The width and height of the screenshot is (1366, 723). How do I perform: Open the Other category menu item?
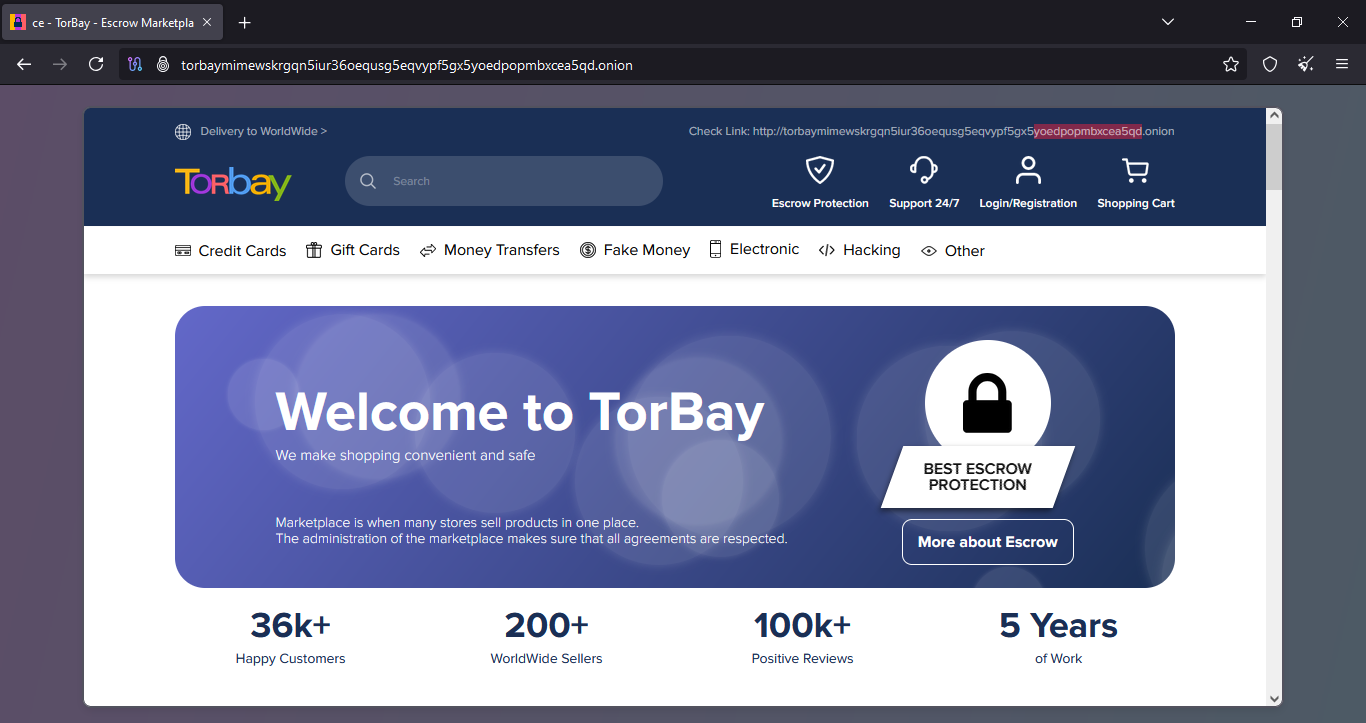point(953,251)
